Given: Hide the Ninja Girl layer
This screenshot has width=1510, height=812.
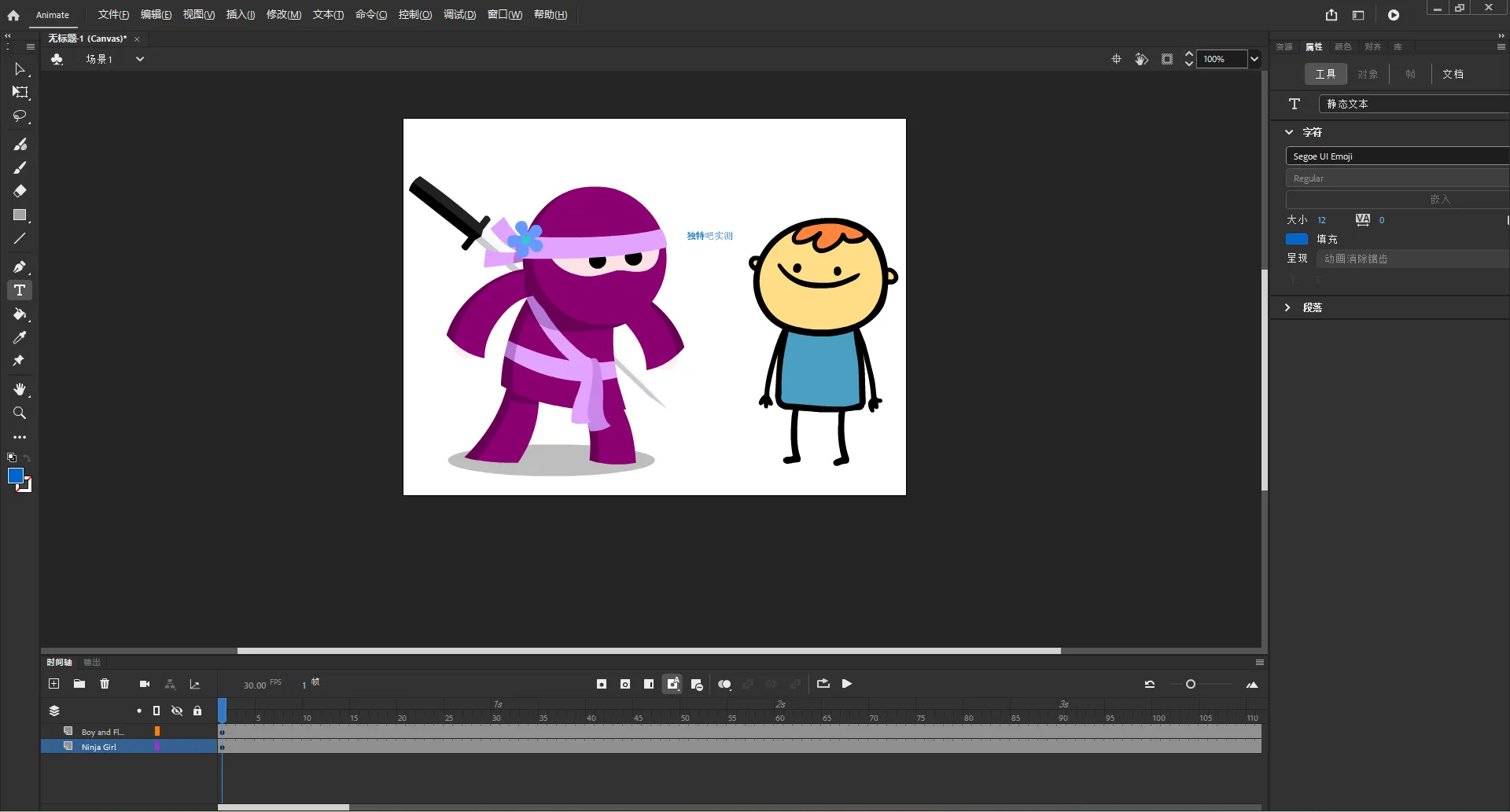Looking at the screenshot, I should click(x=177, y=747).
